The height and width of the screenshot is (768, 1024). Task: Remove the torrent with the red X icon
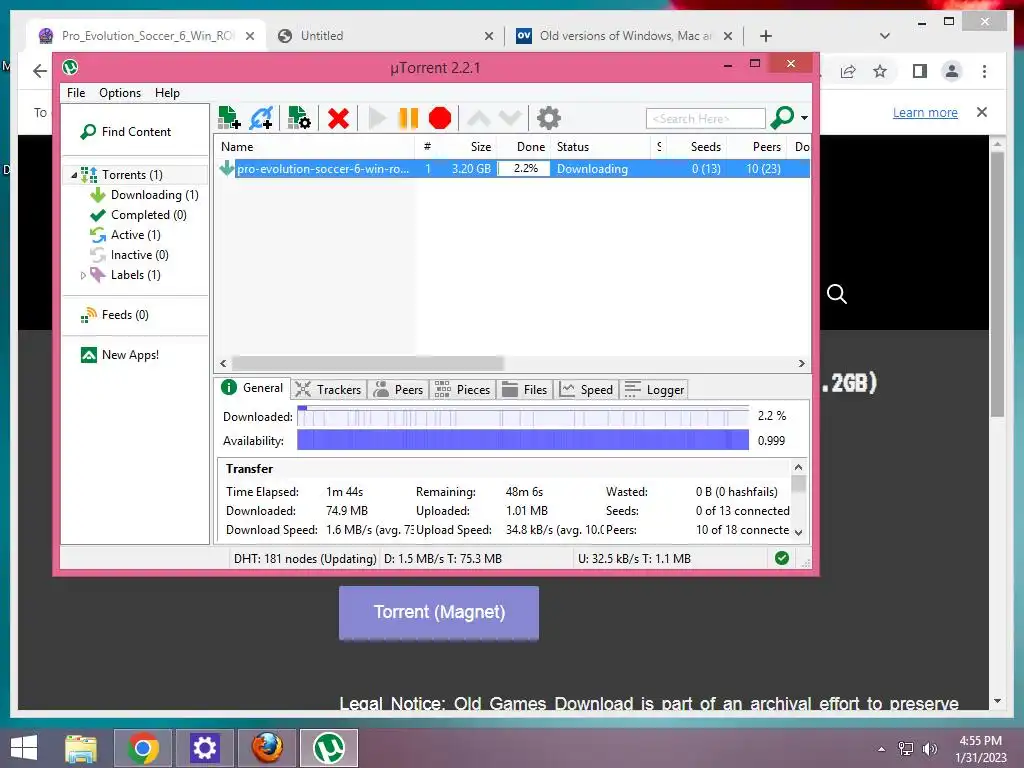click(338, 118)
